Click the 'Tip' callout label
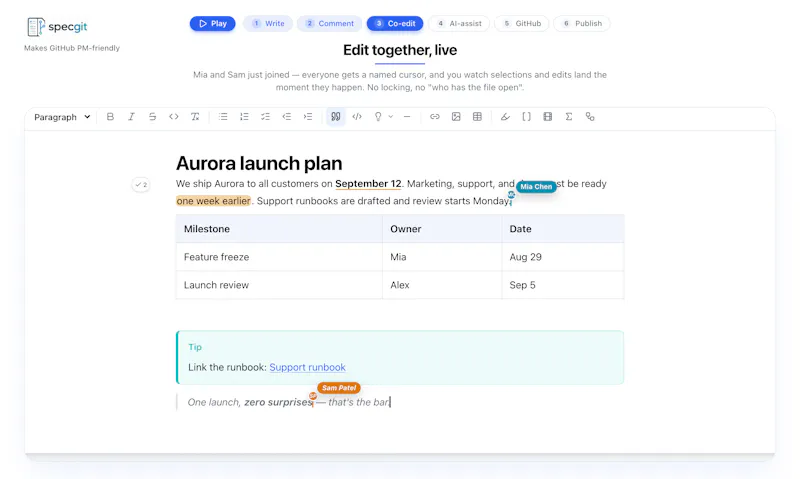Image resolution: width=800 pixels, height=479 pixels. (x=195, y=347)
